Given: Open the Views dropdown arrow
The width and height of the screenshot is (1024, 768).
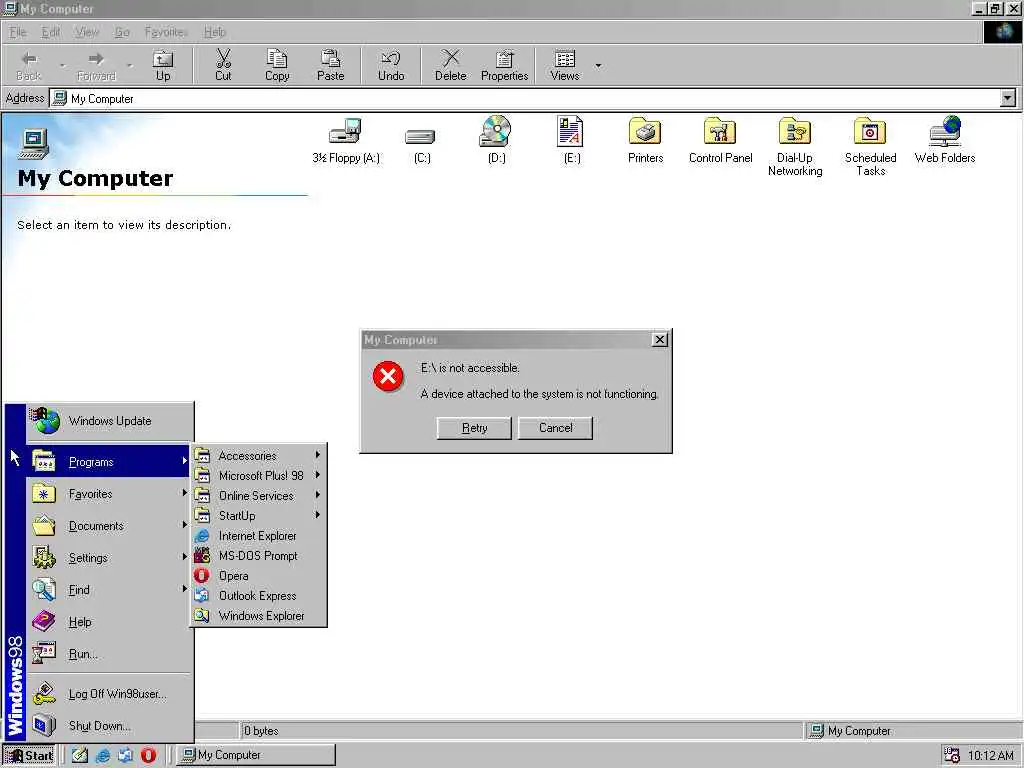Looking at the screenshot, I should point(598,65).
